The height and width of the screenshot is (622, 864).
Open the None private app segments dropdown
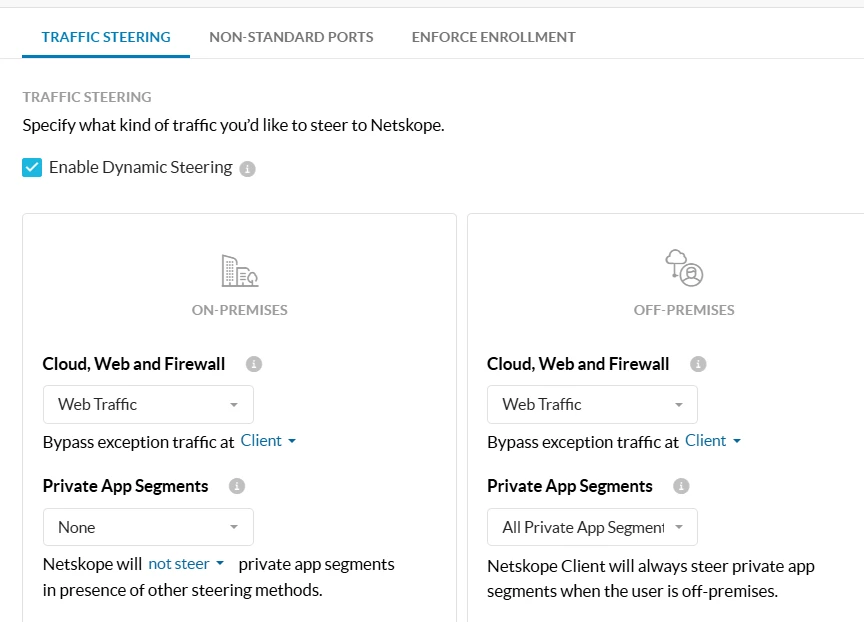[148, 527]
